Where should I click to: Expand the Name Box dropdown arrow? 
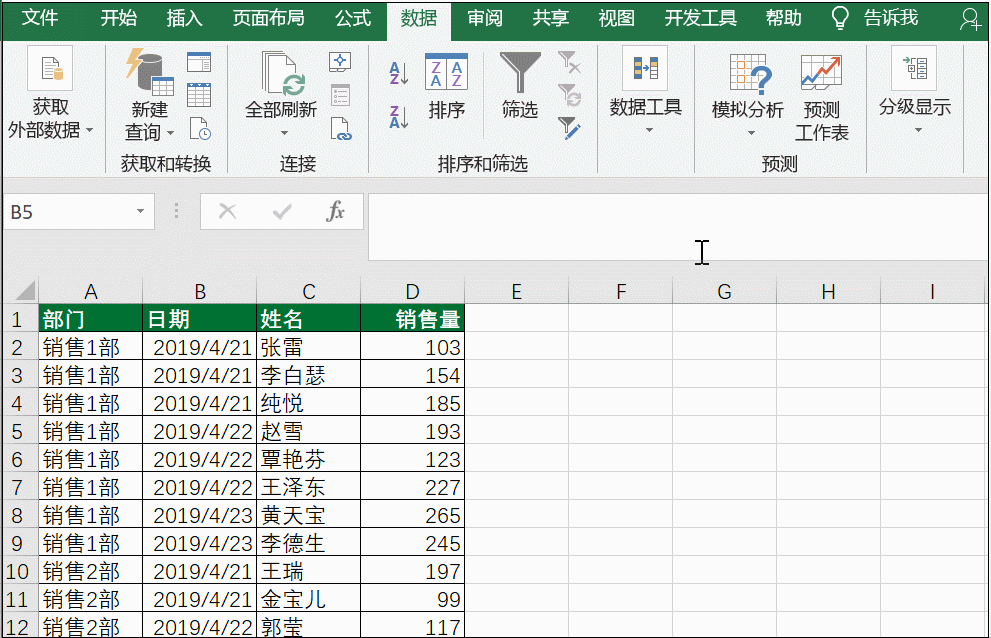tap(140, 212)
